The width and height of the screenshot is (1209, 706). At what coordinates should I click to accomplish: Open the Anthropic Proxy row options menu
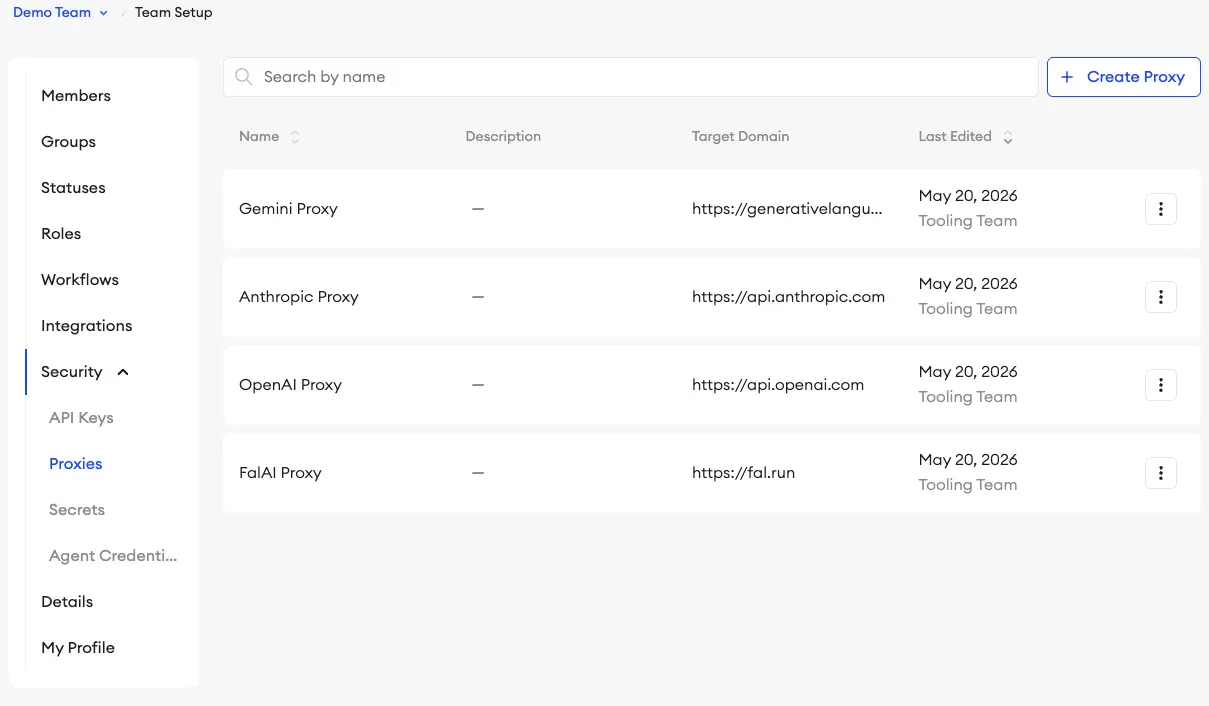1160,297
